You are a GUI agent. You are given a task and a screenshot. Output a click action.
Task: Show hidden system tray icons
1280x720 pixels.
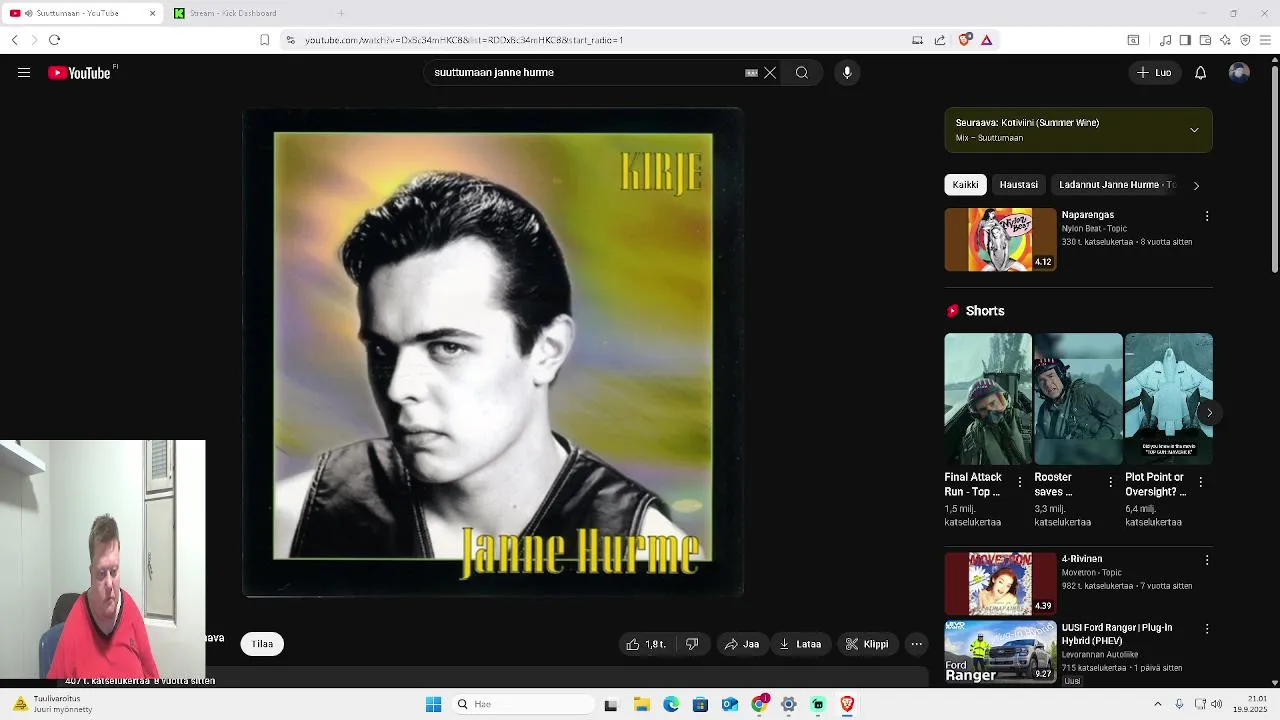click(x=1158, y=705)
